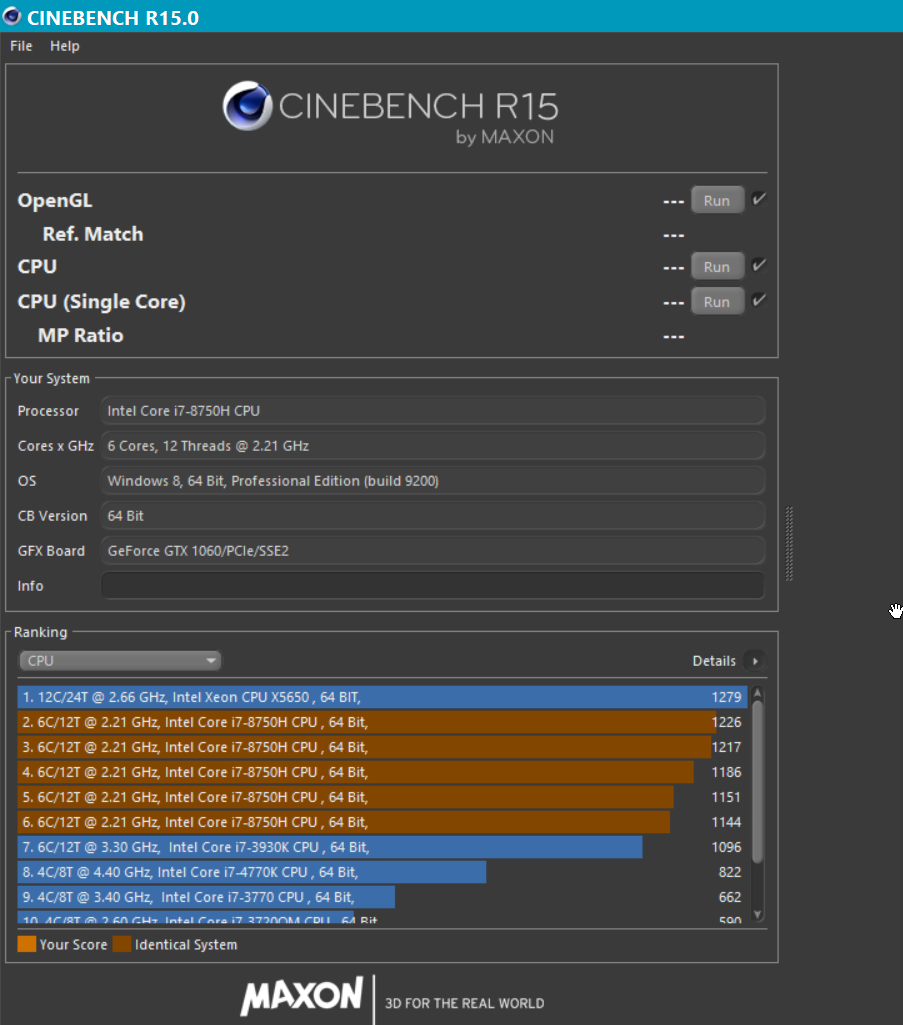Click the Identical System brown swatch
Viewport: 903px width, 1025px height.
[x=122, y=944]
